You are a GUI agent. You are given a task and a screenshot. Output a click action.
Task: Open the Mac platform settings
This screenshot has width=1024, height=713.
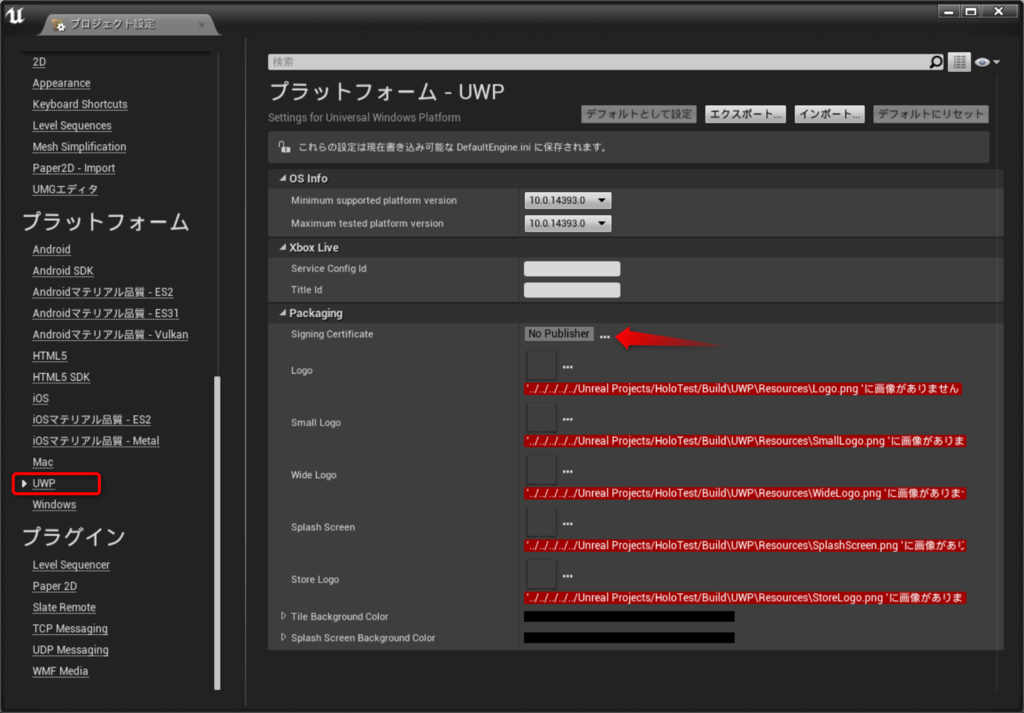(x=43, y=462)
